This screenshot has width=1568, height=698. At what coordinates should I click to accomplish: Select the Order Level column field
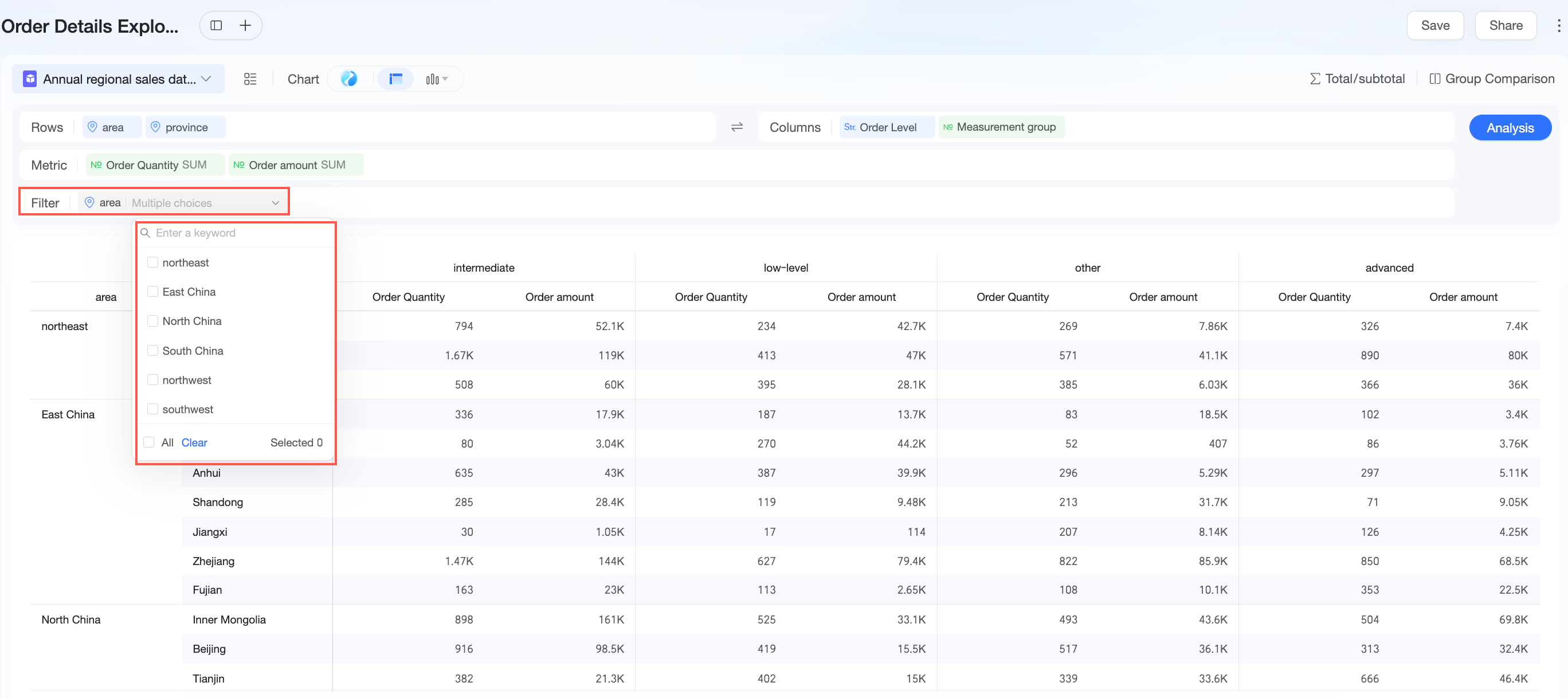(x=887, y=127)
